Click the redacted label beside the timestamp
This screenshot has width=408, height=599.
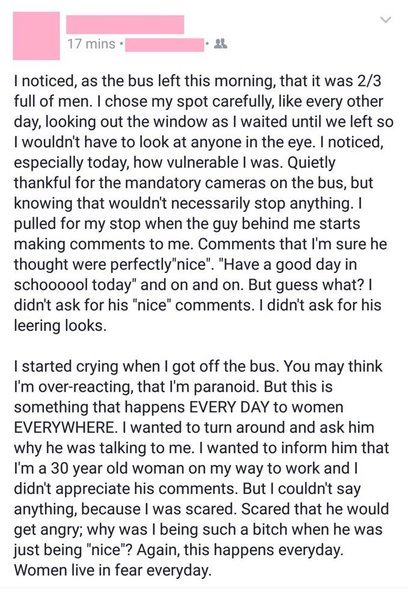(x=164, y=45)
